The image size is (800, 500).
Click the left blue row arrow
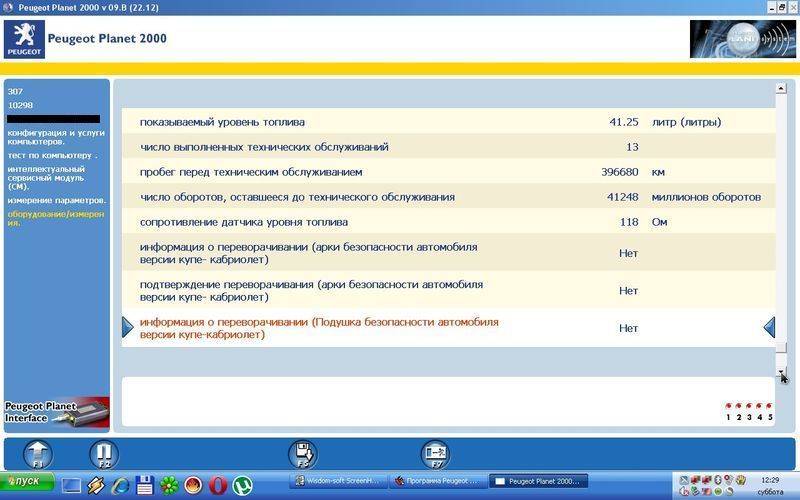click(127, 327)
